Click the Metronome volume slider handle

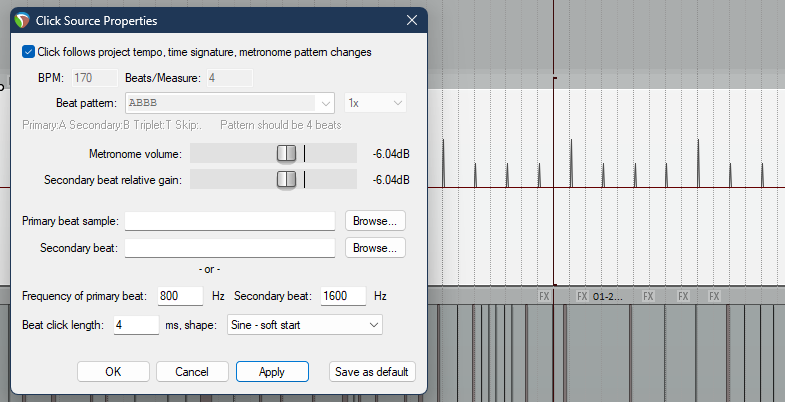point(287,153)
